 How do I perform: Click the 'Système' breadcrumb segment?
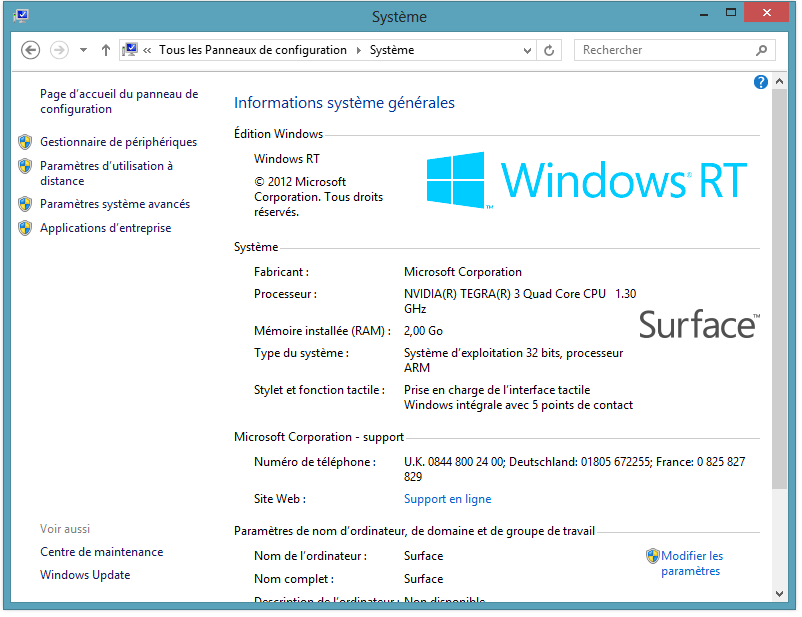(392, 50)
